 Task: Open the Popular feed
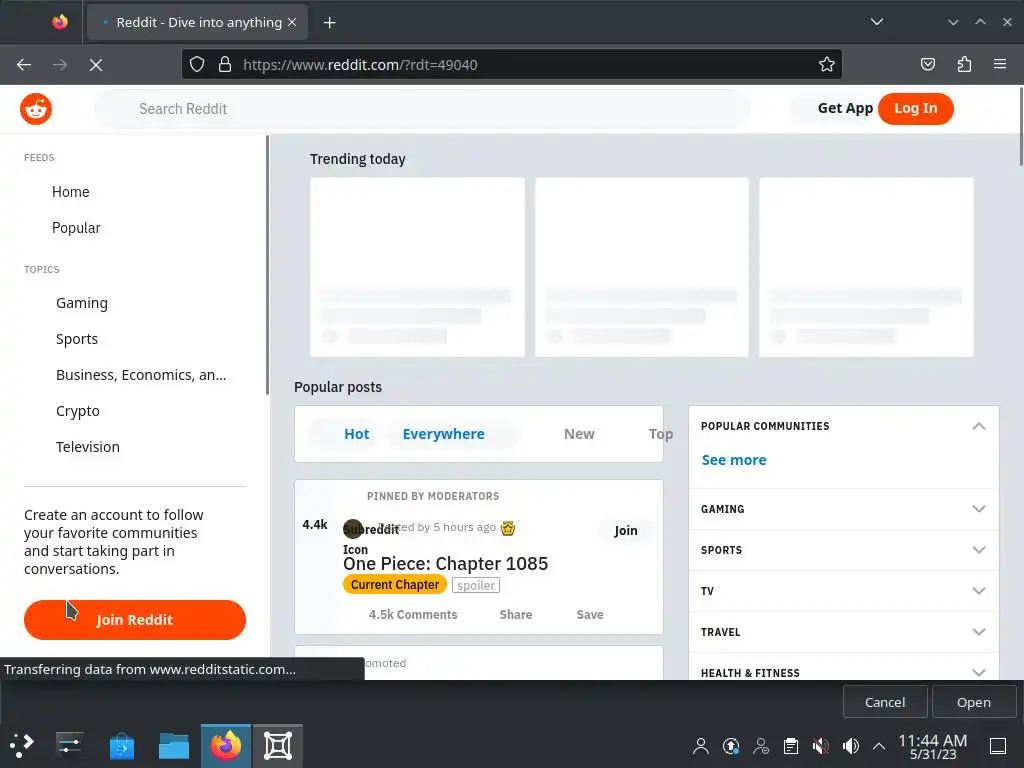[x=76, y=228]
